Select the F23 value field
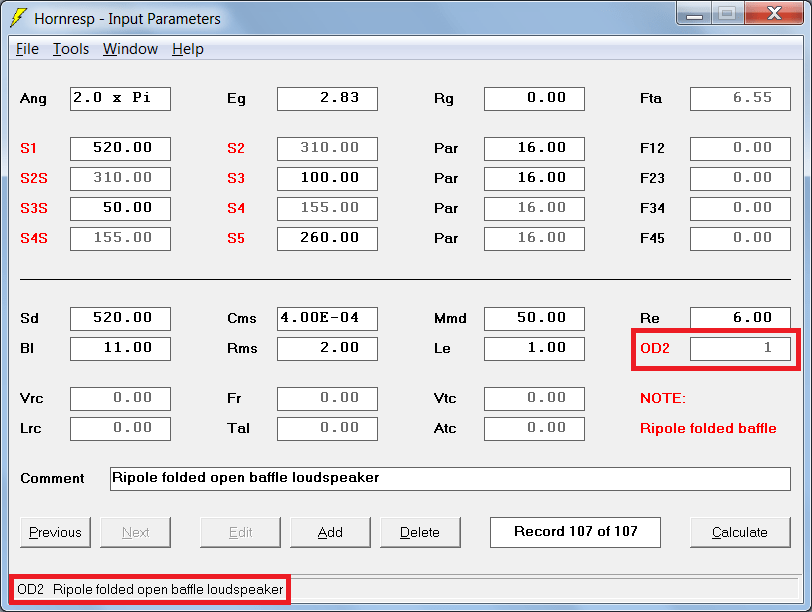This screenshot has width=812, height=612. click(741, 179)
